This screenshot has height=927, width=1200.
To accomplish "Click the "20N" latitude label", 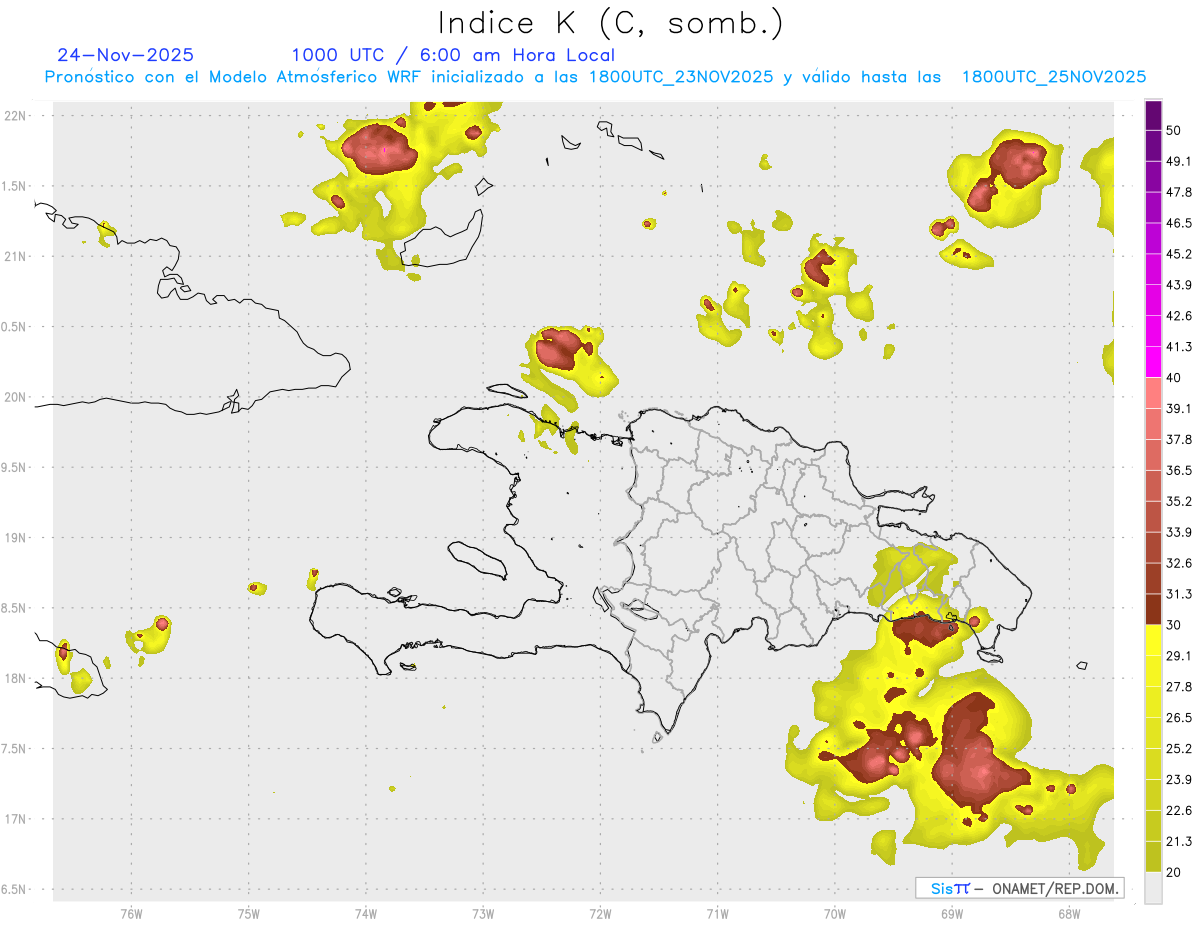I will tap(16, 397).
